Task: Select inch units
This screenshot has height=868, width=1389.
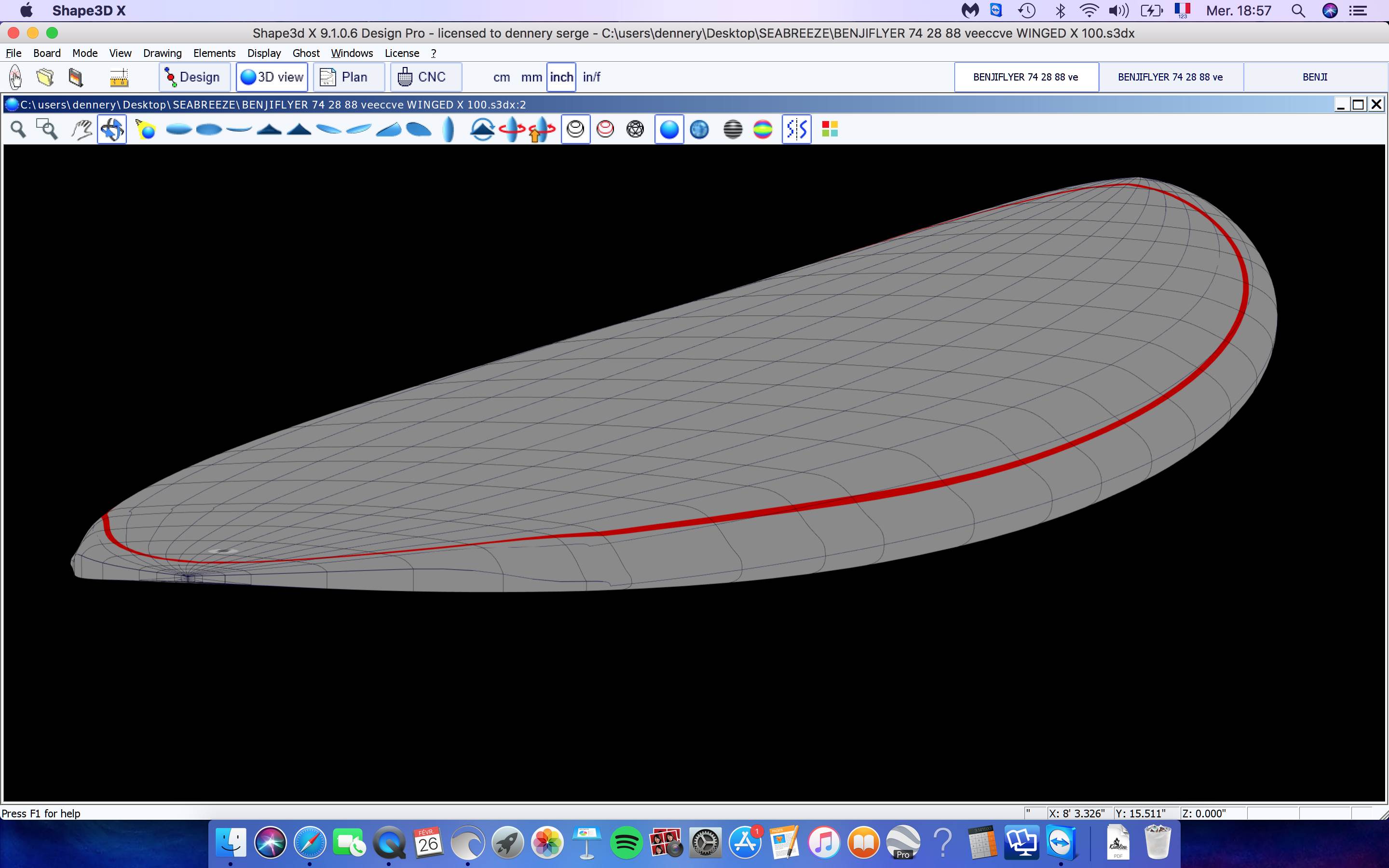Action: [561, 77]
